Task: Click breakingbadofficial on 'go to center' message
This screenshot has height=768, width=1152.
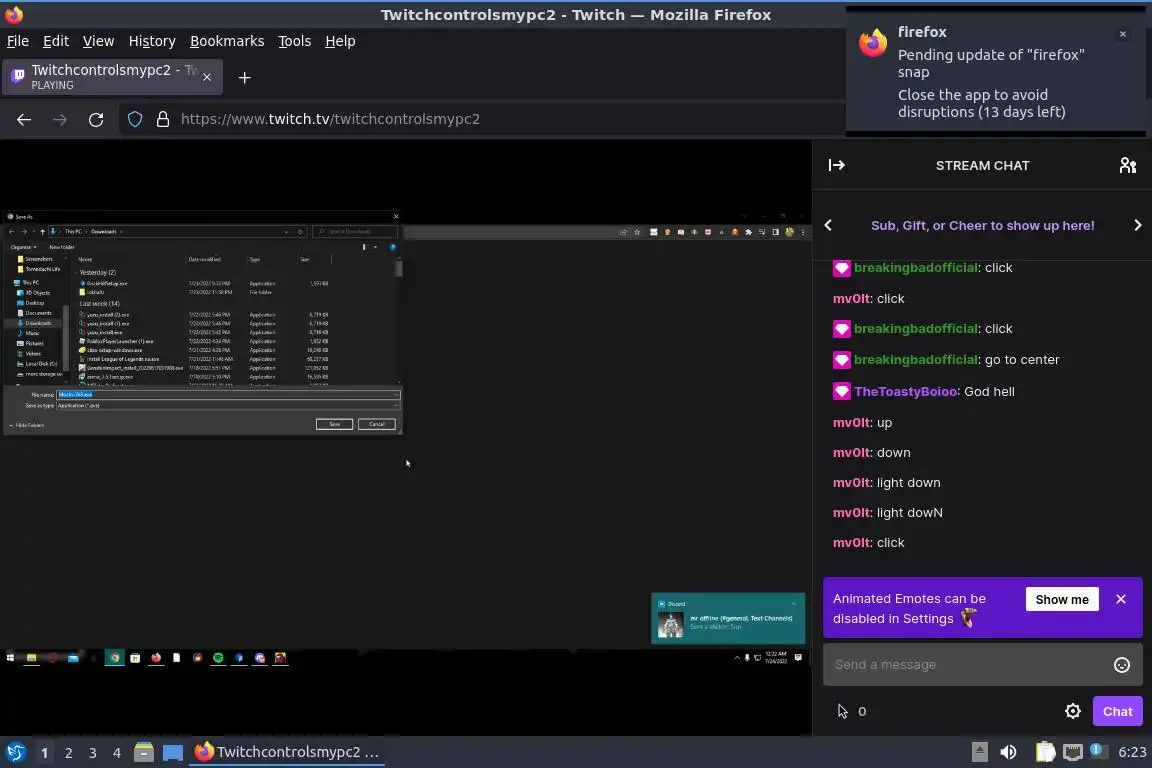Action: point(915,360)
